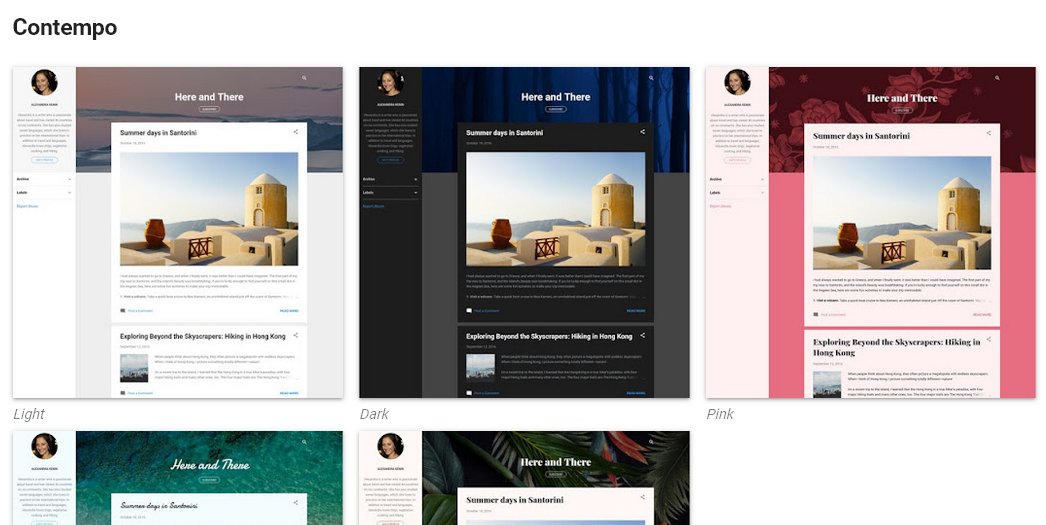Click the search icon in the tropical leaves theme preview

point(651,442)
